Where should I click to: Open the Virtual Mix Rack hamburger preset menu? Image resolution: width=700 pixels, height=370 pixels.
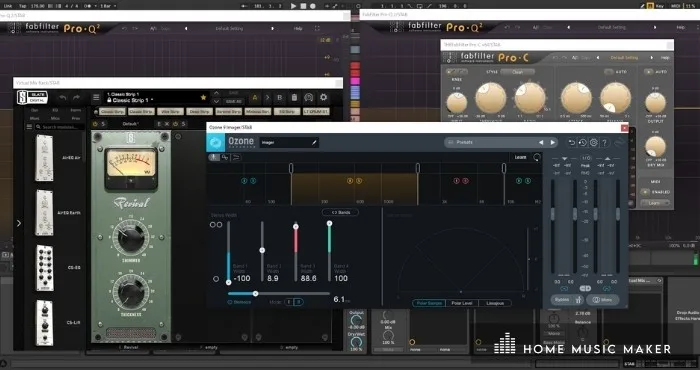pyautogui.click(x=96, y=98)
